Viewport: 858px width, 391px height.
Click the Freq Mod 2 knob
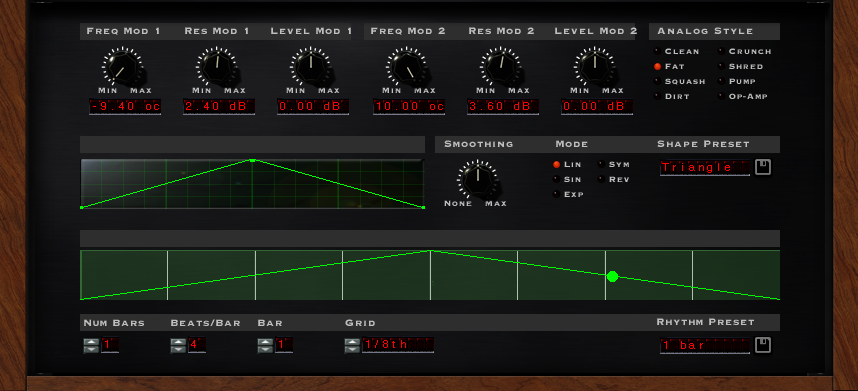click(407, 67)
